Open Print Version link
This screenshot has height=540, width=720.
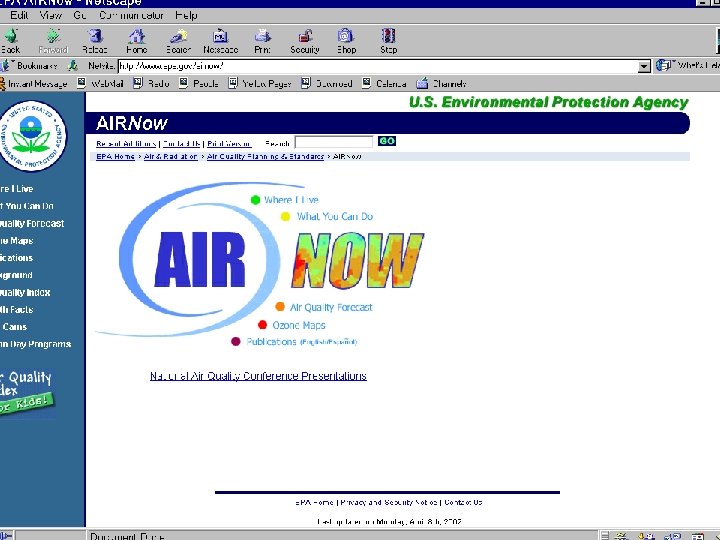coord(229,144)
